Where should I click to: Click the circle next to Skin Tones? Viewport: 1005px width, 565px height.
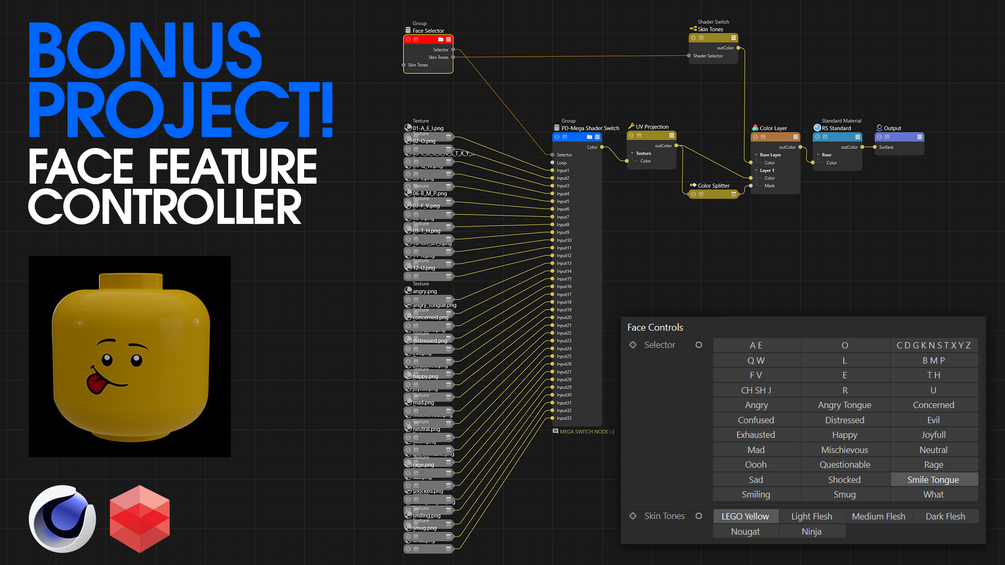(699, 516)
